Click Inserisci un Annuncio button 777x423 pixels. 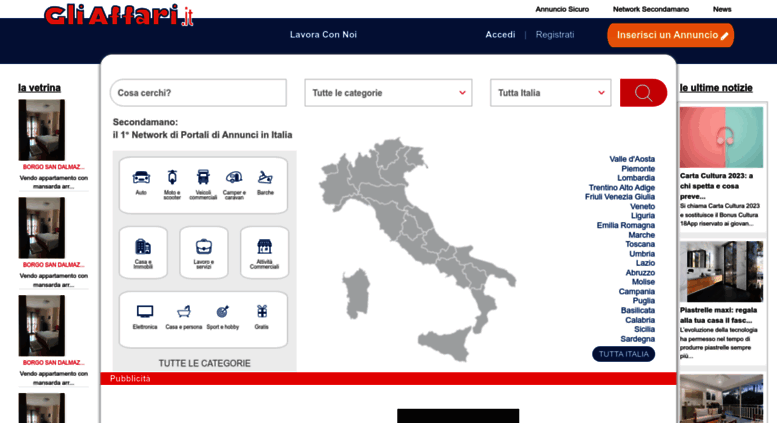[x=670, y=35]
